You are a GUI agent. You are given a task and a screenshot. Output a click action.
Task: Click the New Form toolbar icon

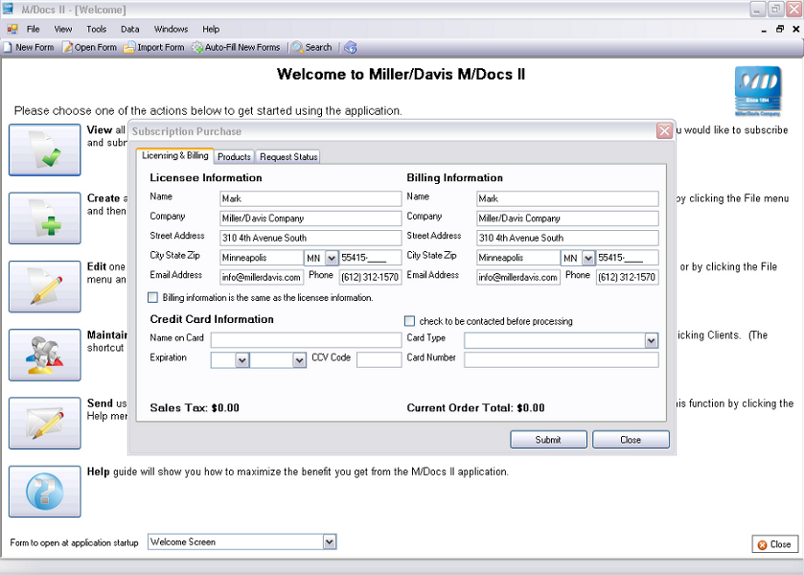tap(29, 47)
